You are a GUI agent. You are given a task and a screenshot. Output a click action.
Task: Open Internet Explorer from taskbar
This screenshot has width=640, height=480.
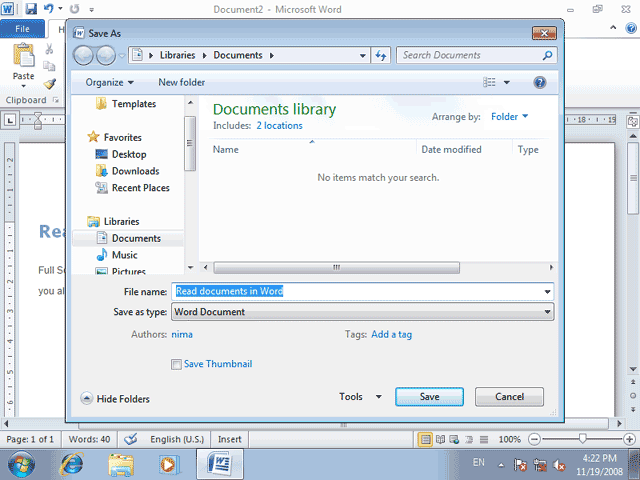coord(72,464)
